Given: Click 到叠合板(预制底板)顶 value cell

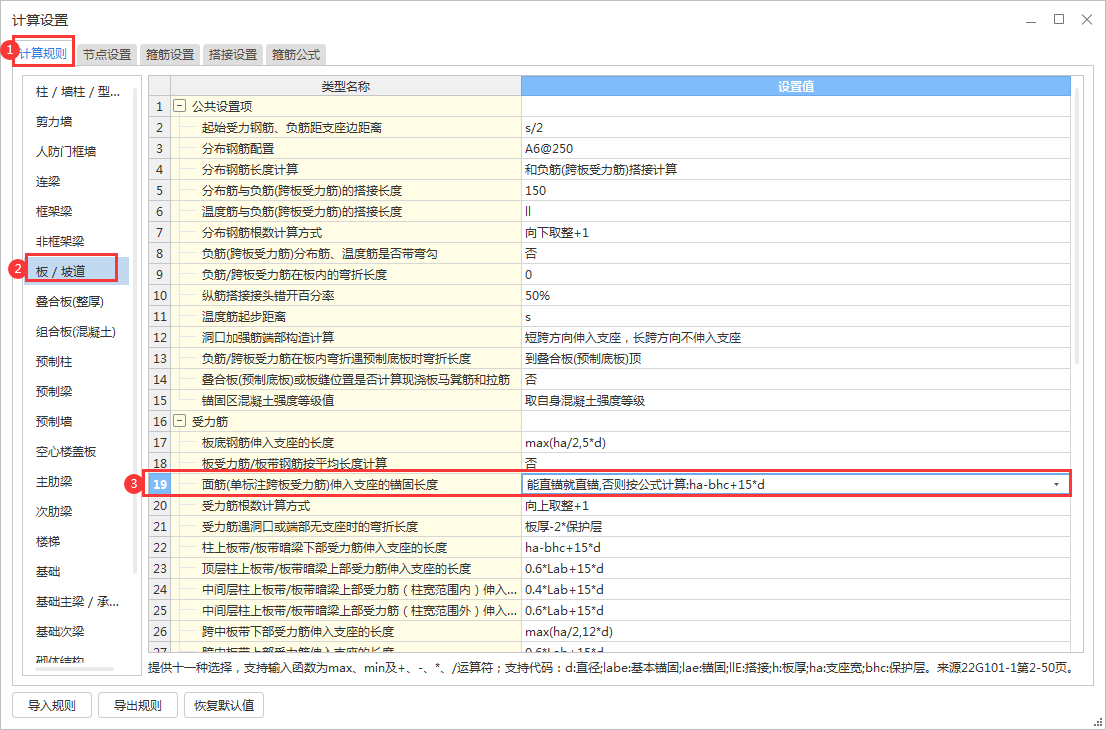Looking at the screenshot, I should 796,359.
